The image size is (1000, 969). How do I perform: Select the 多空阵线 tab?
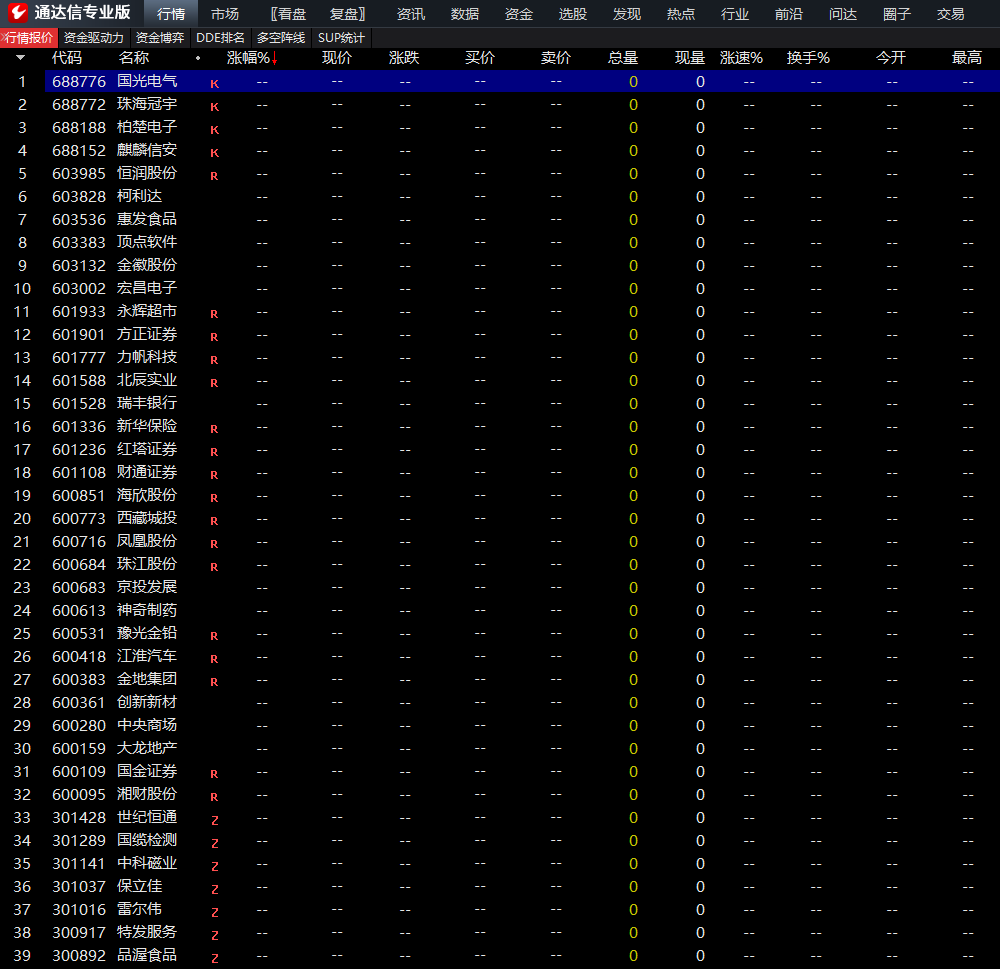click(281, 38)
